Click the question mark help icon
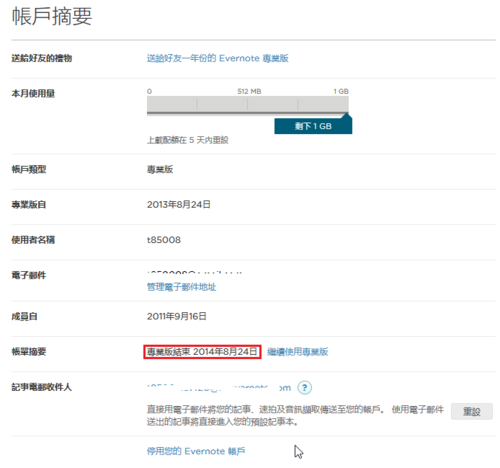The width and height of the screenshot is (500, 468). coord(304,388)
